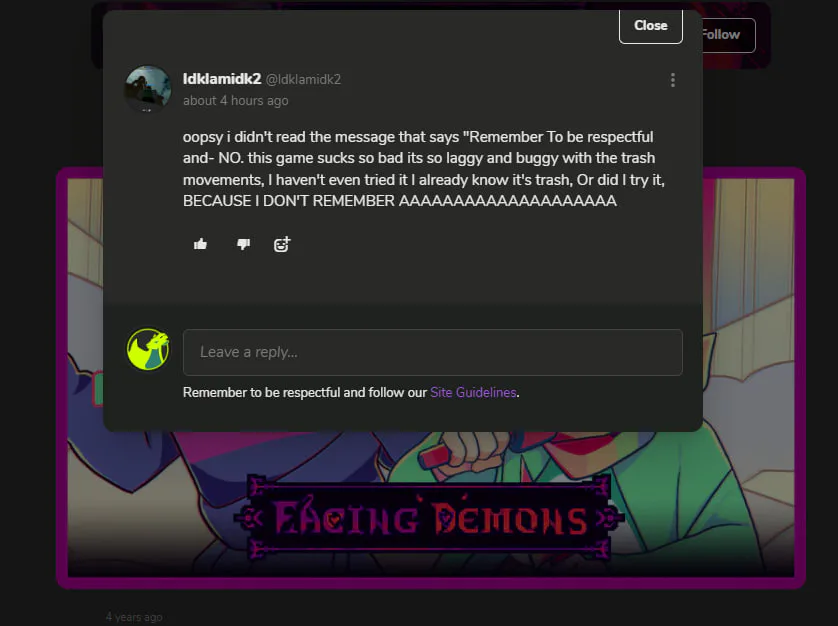Click your yellow dragon avatar

[148, 349]
